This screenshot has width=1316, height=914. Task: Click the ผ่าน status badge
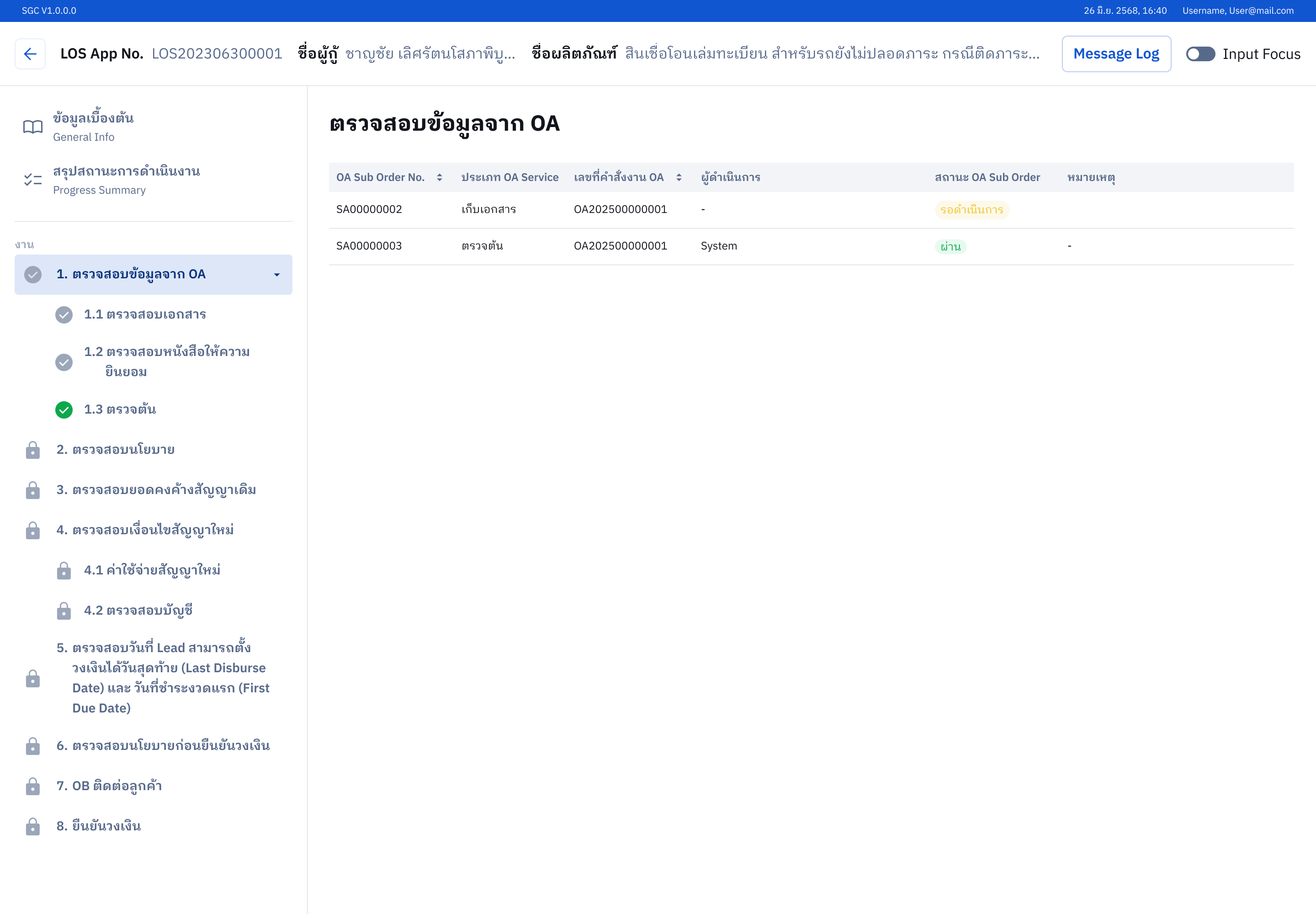coord(950,246)
